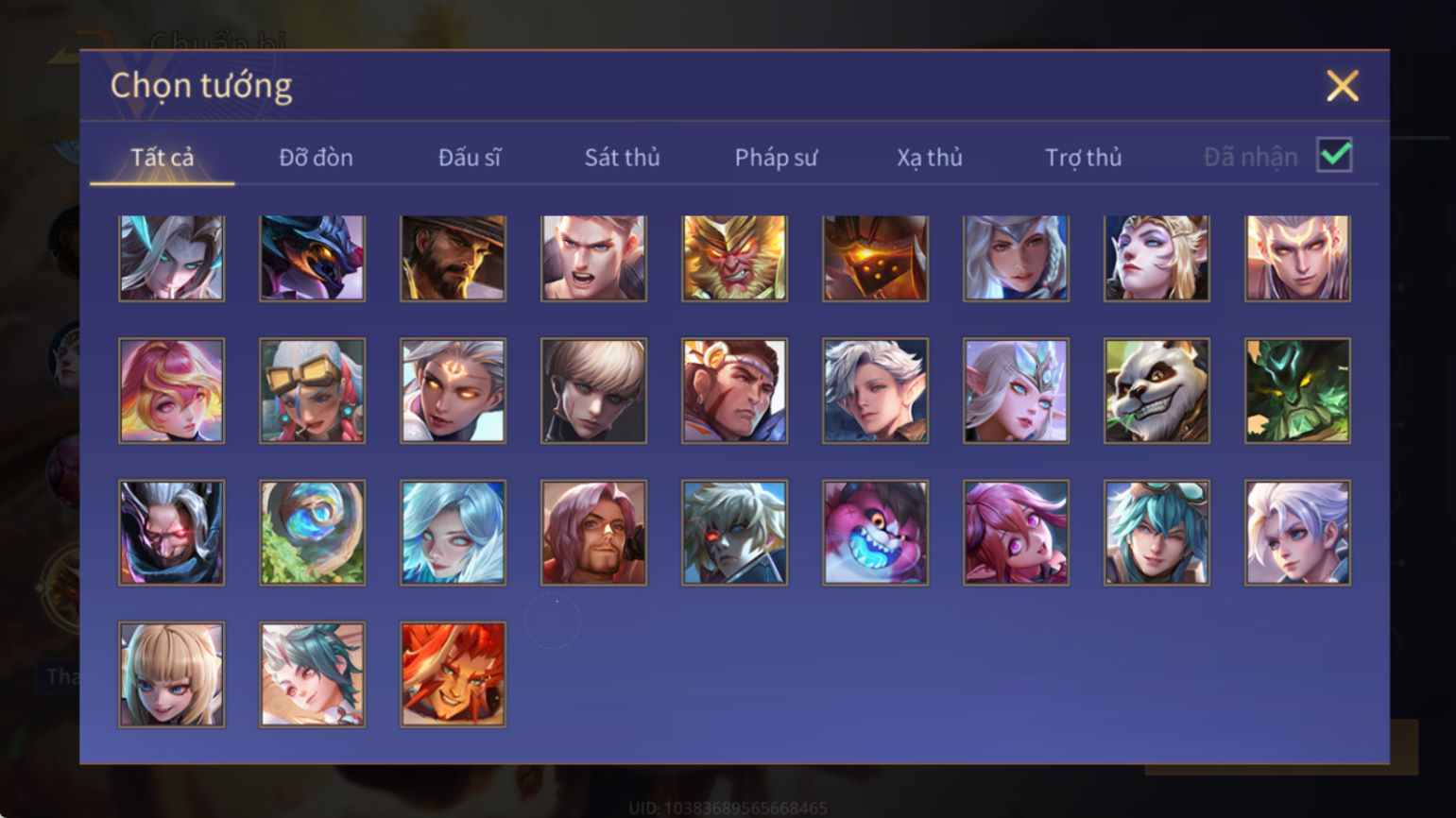Screen dimensions: 1456x818
Task: Select the pink-haired girl with rainbow hair
Action: point(171,391)
